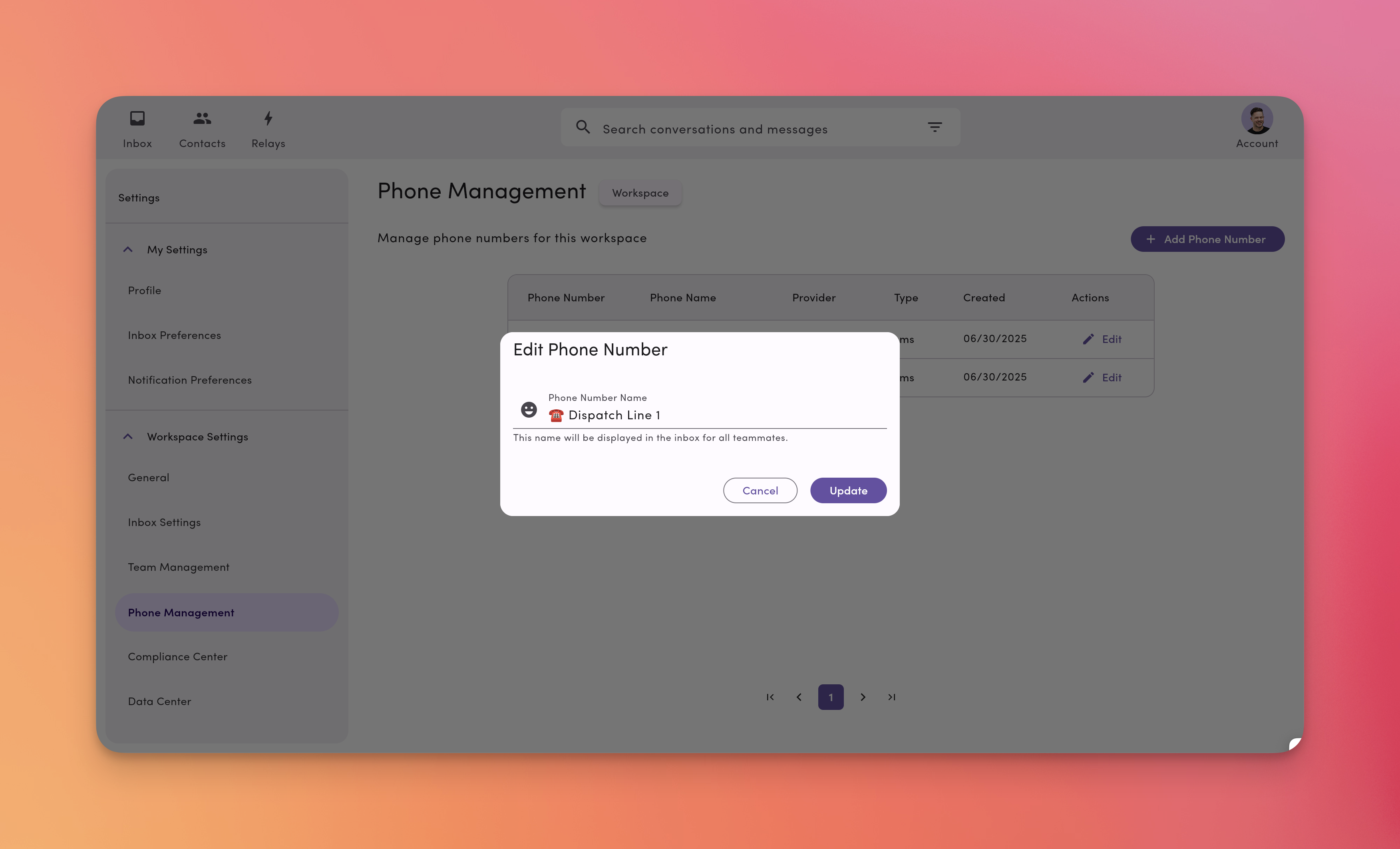The height and width of the screenshot is (849, 1400).
Task: Click Add Phone Number button
Action: 1207,239
